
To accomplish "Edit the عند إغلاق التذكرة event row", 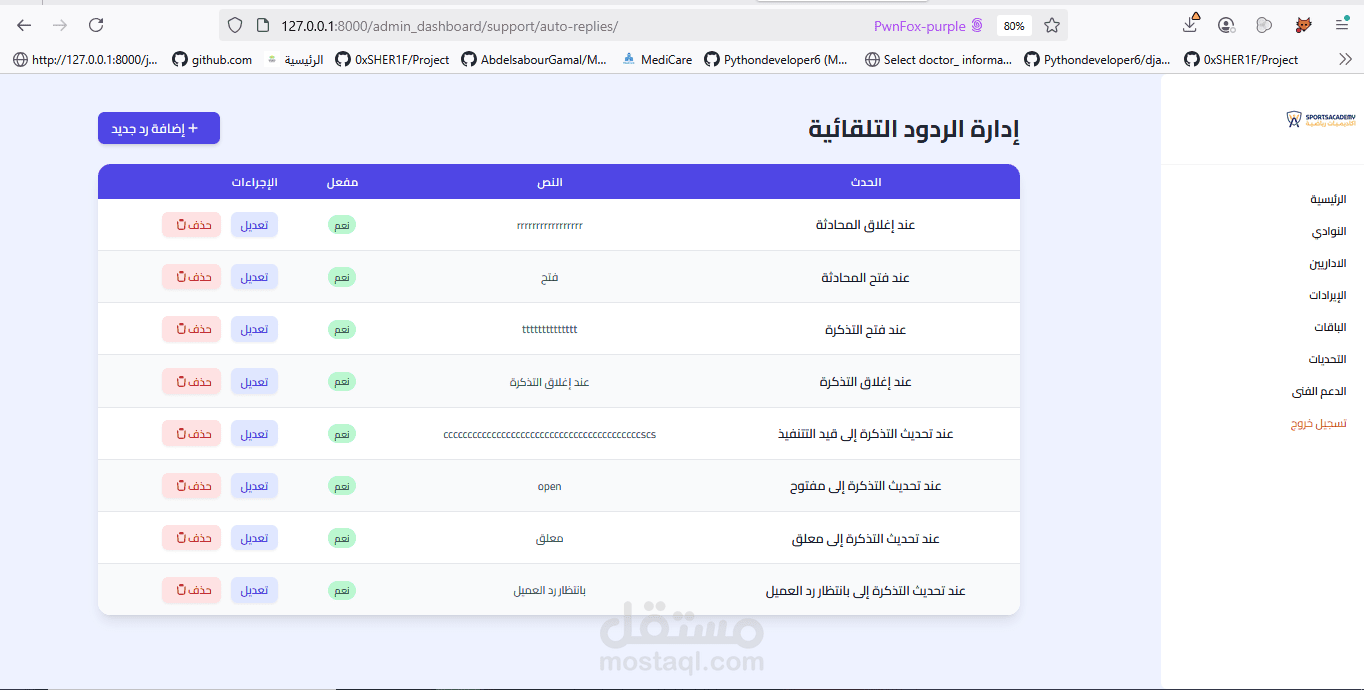I will point(254,381).
